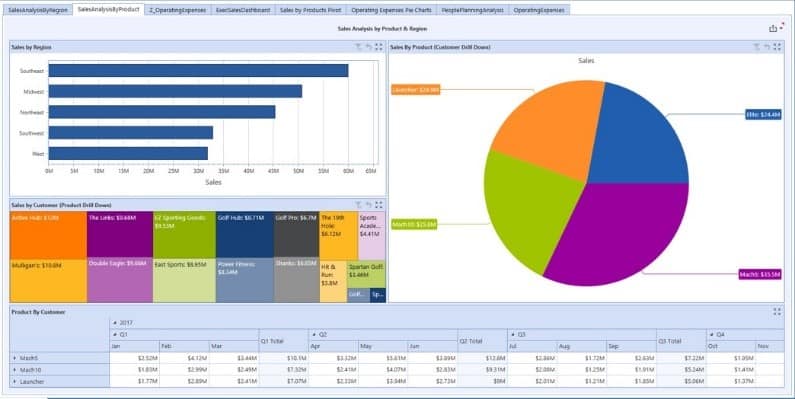
Task: Open the Z_OperatingExpenses tab
Action: click(x=178, y=10)
